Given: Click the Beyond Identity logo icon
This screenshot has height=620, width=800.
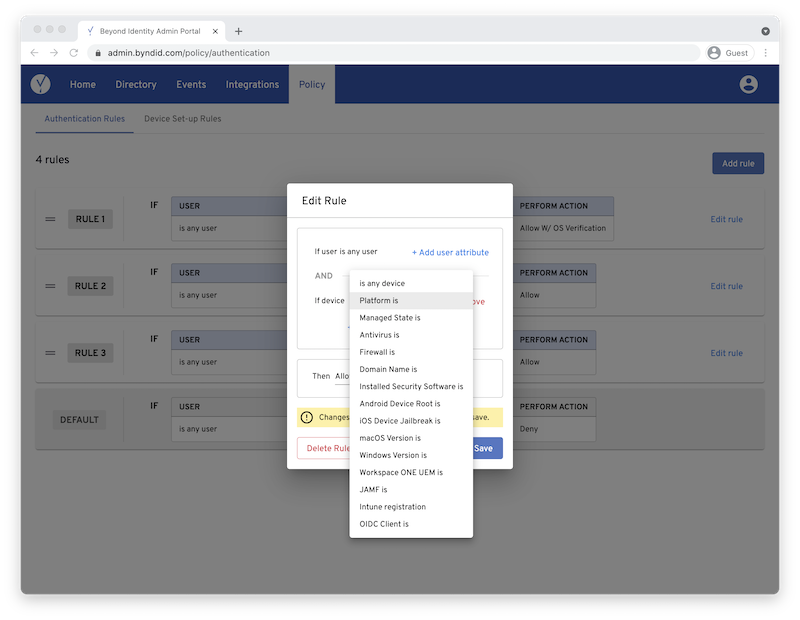Looking at the screenshot, I should tap(40, 84).
